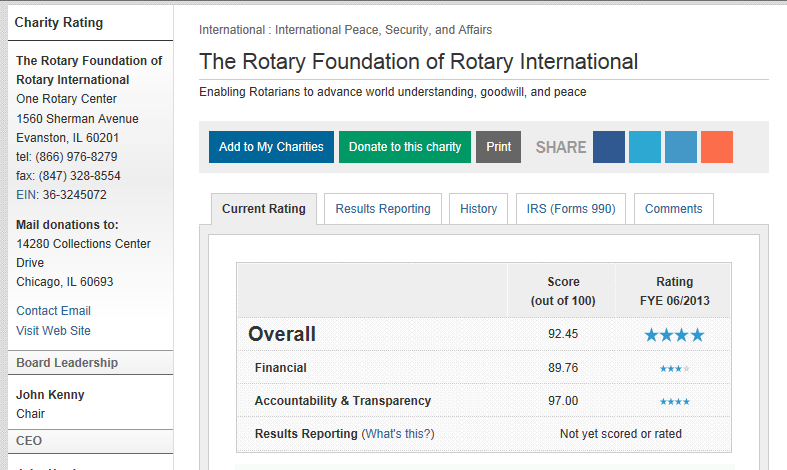The width and height of the screenshot is (787, 470).
Task: Click the Accountability score 97.00
Action: [x=563, y=401]
